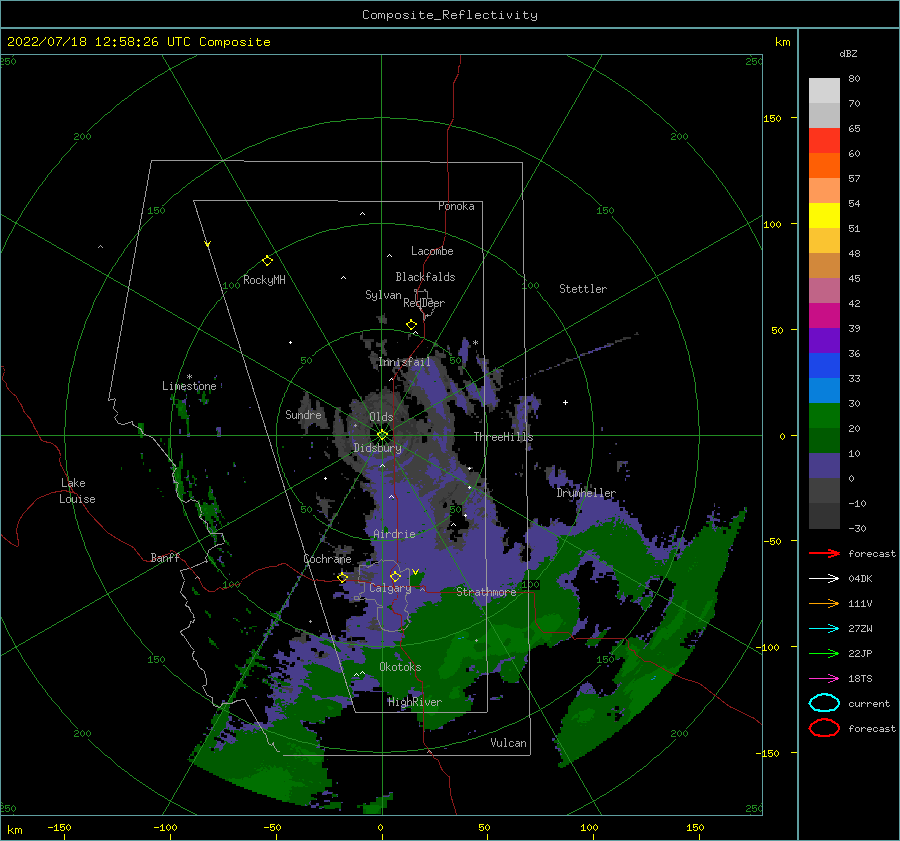
Task: Select the magenta 42 dBZ color swatch
Action: (x=824, y=316)
